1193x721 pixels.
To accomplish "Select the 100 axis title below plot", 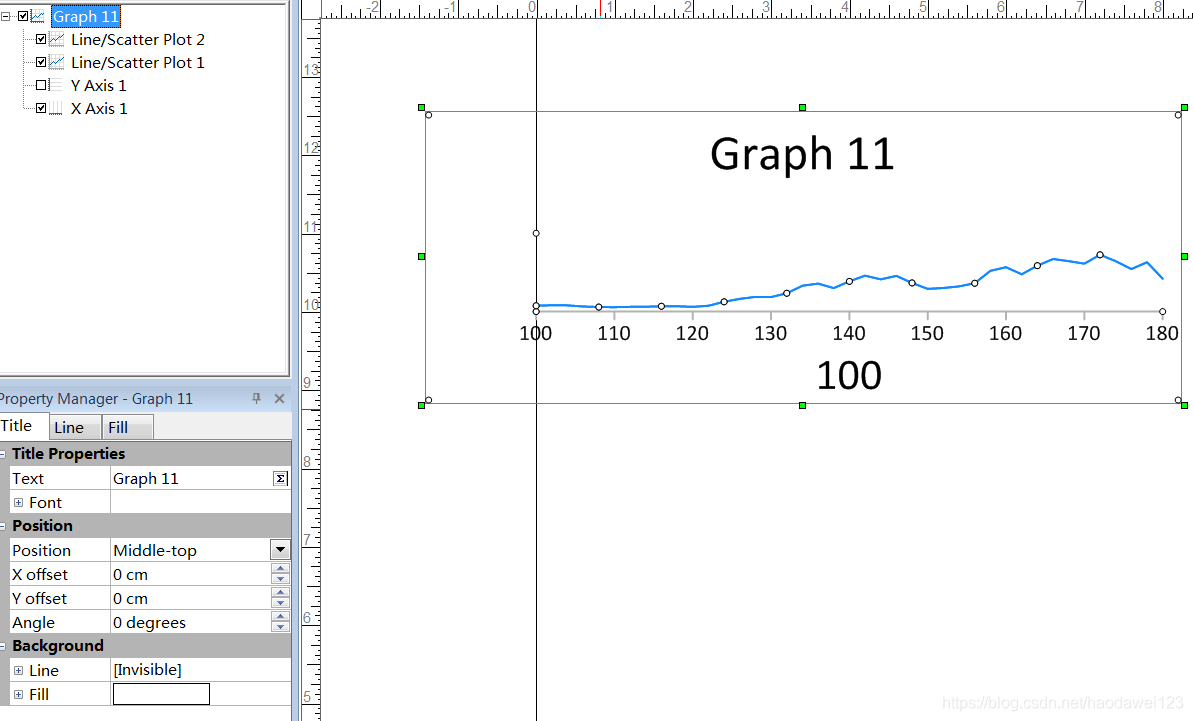I will (849, 376).
